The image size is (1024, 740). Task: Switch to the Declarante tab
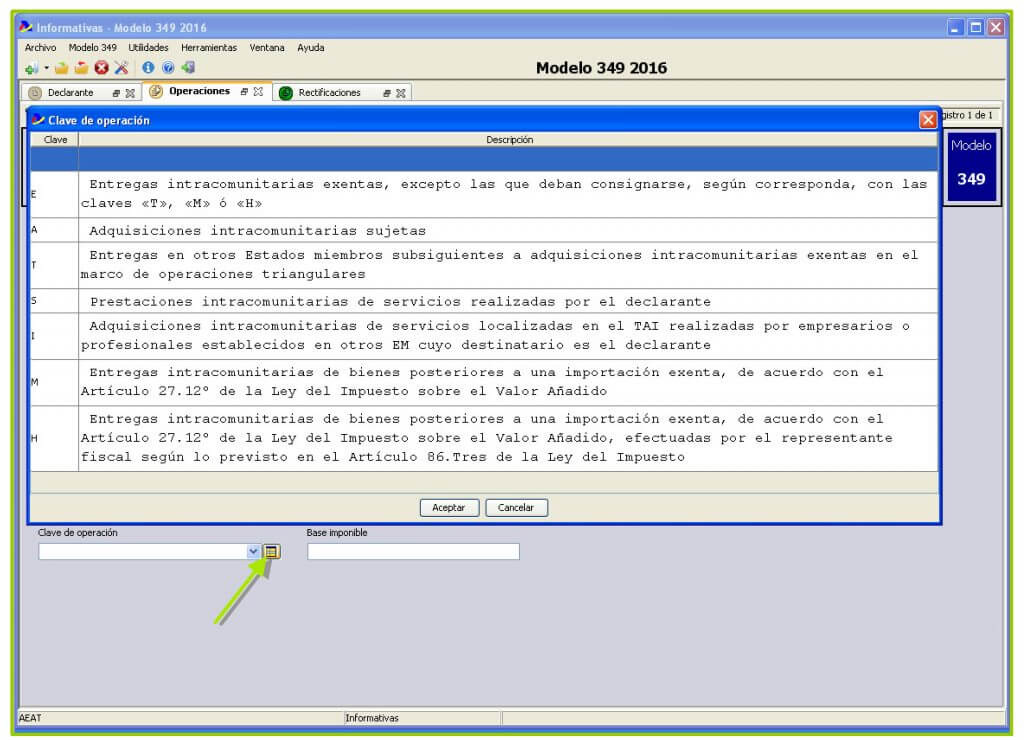(x=71, y=93)
